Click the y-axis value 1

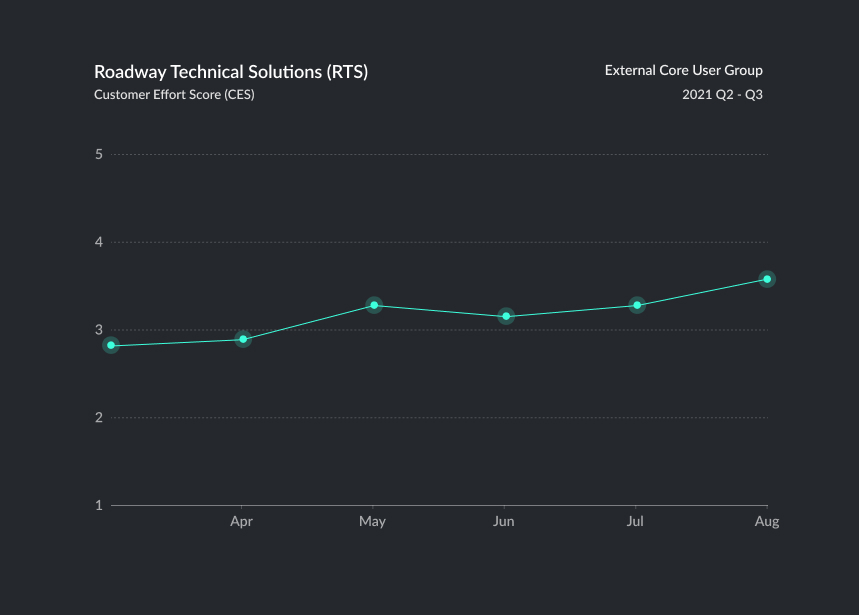point(99,505)
